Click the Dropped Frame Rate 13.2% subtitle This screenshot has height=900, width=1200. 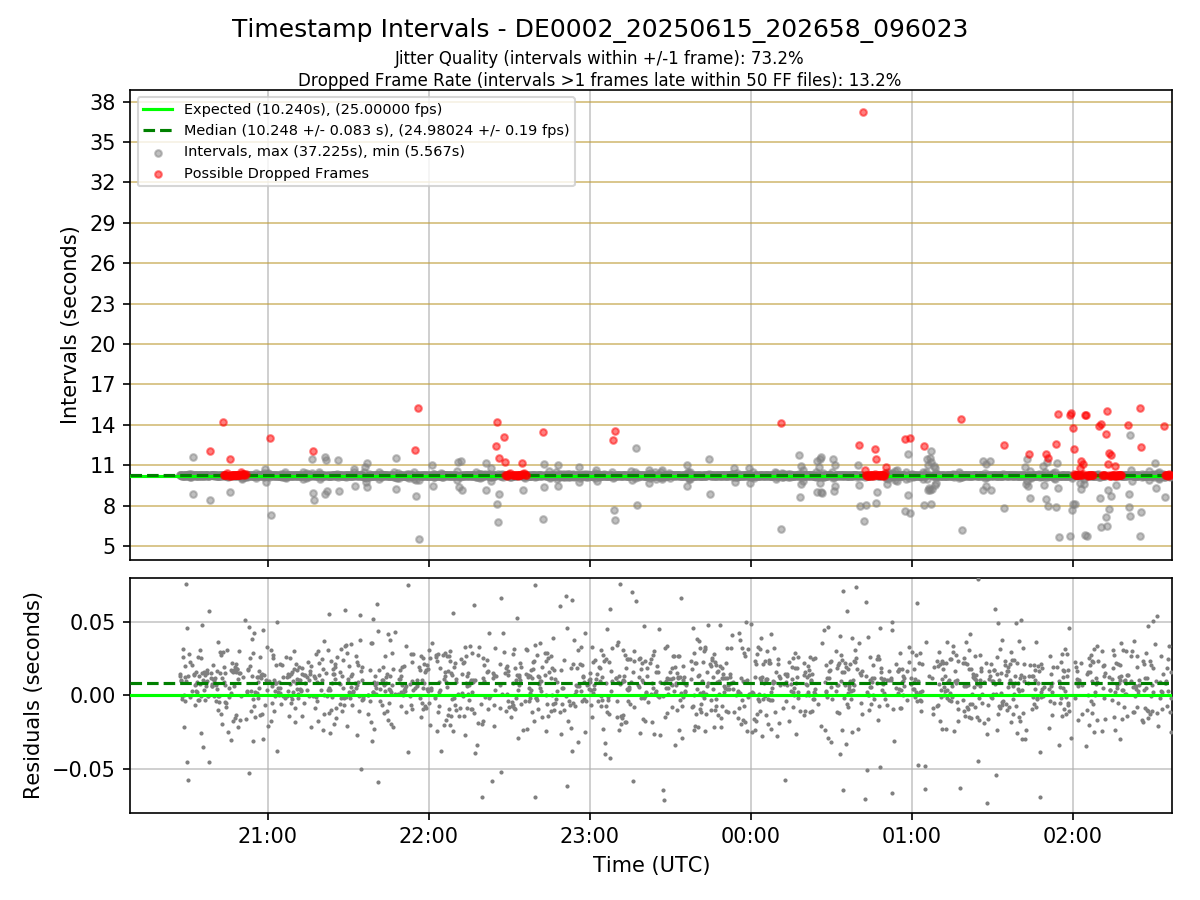(599, 80)
